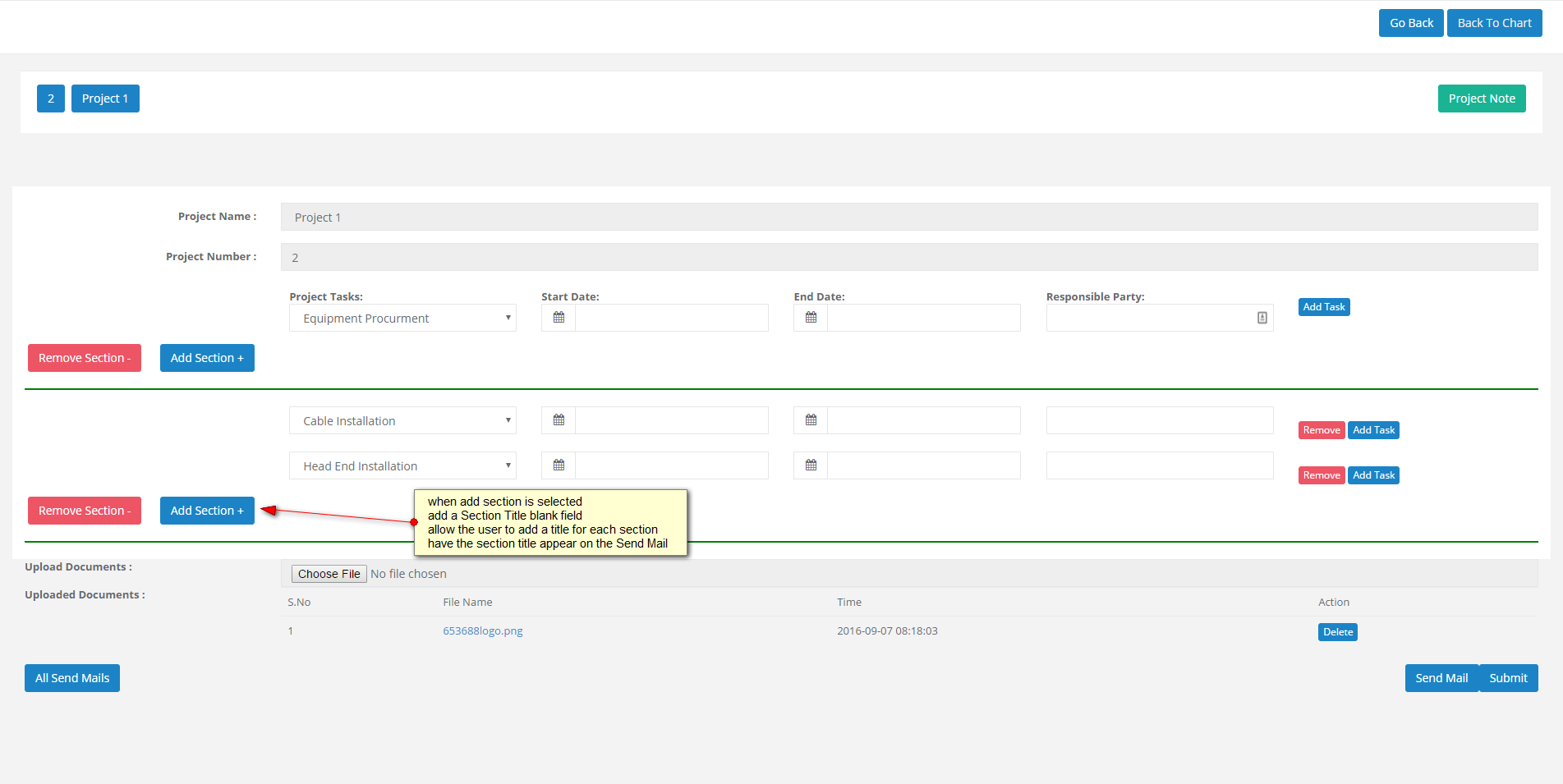Image resolution: width=1563 pixels, height=784 pixels.
Task: Remove the Cable Installation task row
Action: click(x=1322, y=430)
